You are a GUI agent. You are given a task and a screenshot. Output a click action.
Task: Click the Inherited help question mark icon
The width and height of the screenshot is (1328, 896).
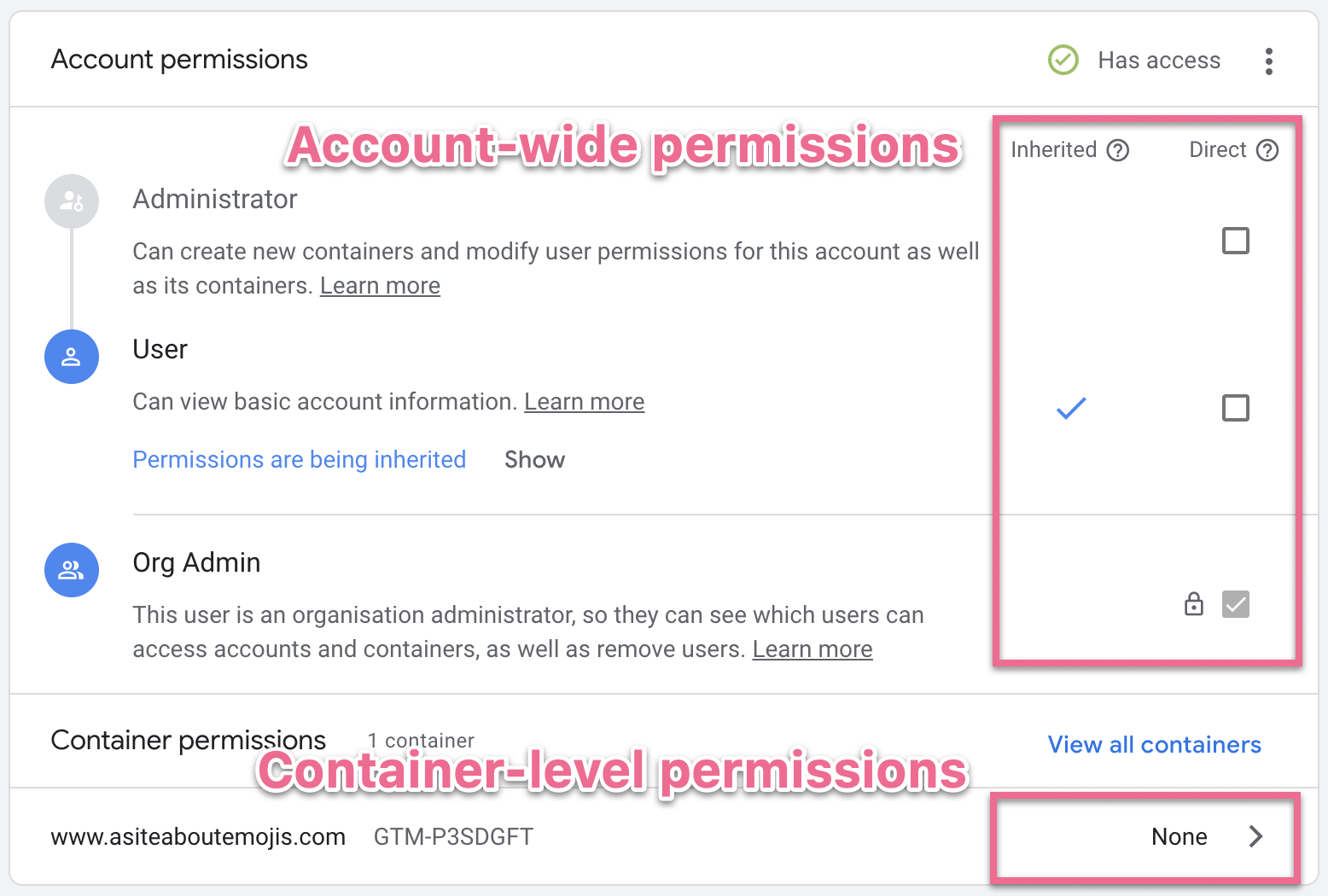pos(1118,151)
